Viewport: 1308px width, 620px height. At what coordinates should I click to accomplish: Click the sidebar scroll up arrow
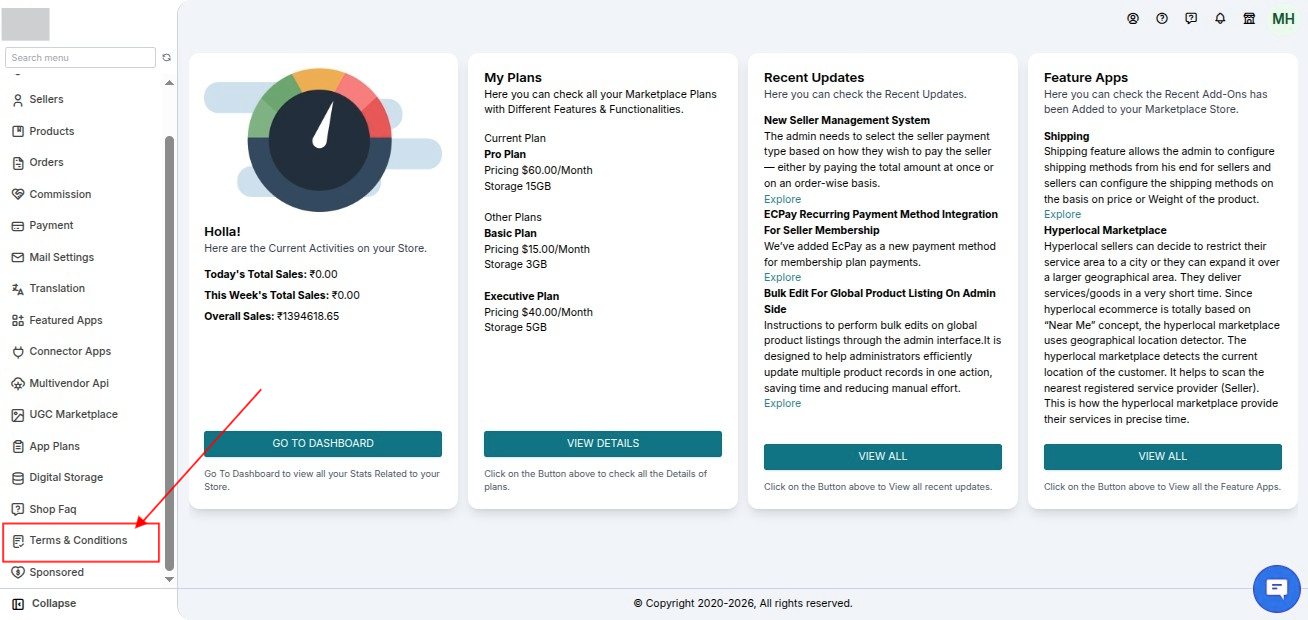(169, 82)
